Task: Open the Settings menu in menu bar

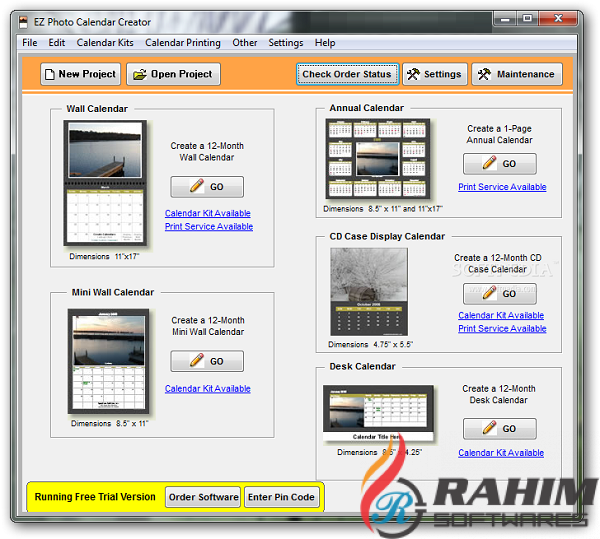Action: pos(286,42)
